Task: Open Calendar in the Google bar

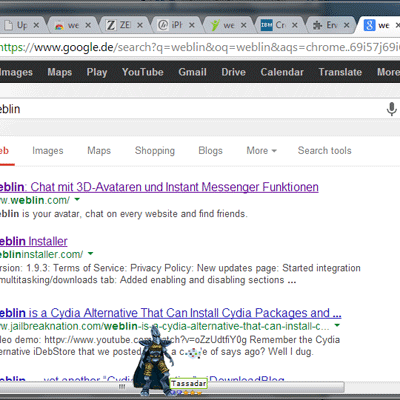Action: [x=282, y=72]
